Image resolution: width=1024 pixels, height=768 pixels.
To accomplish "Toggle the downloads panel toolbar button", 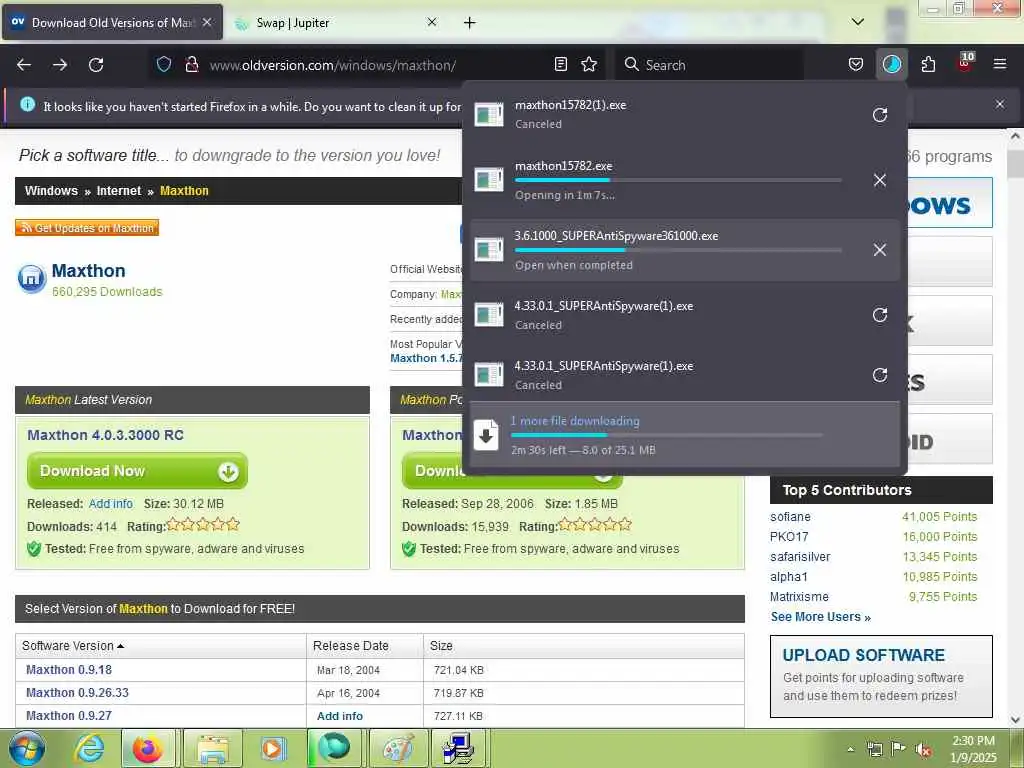I will click(x=891, y=64).
